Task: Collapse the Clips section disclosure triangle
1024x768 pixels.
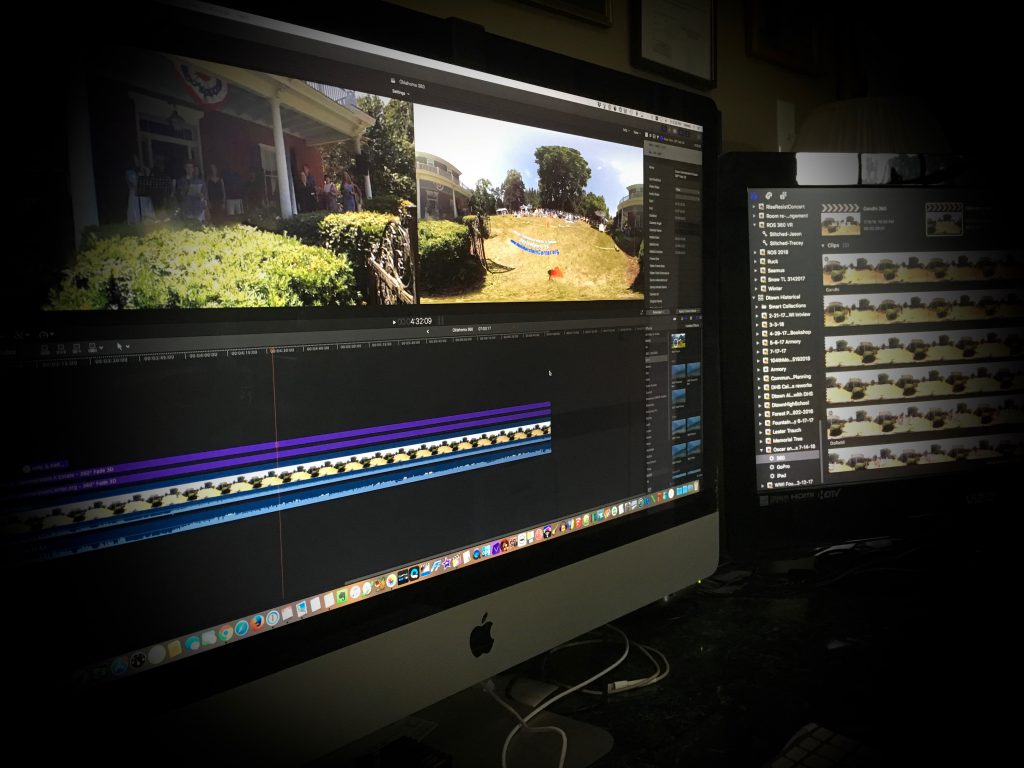Action: pos(823,246)
